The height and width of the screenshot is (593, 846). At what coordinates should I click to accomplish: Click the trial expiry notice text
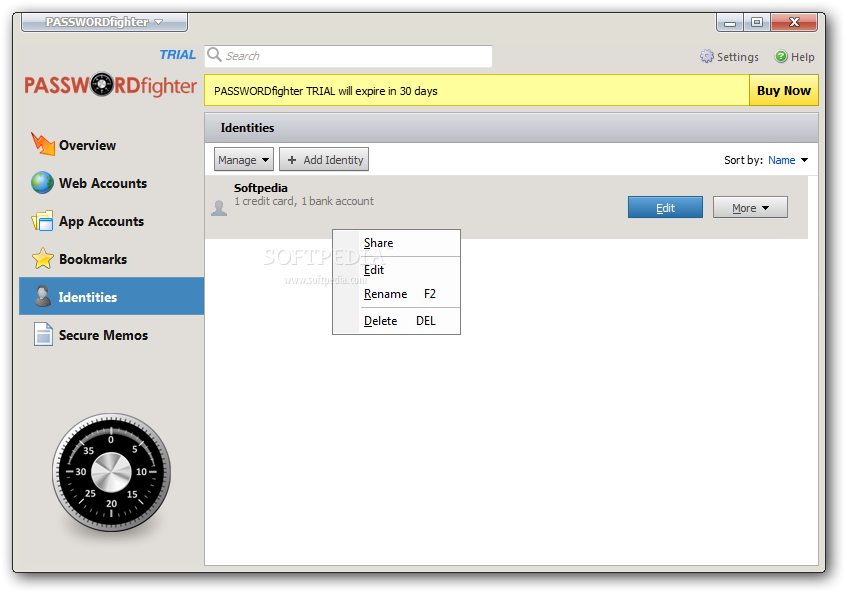[x=325, y=91]
